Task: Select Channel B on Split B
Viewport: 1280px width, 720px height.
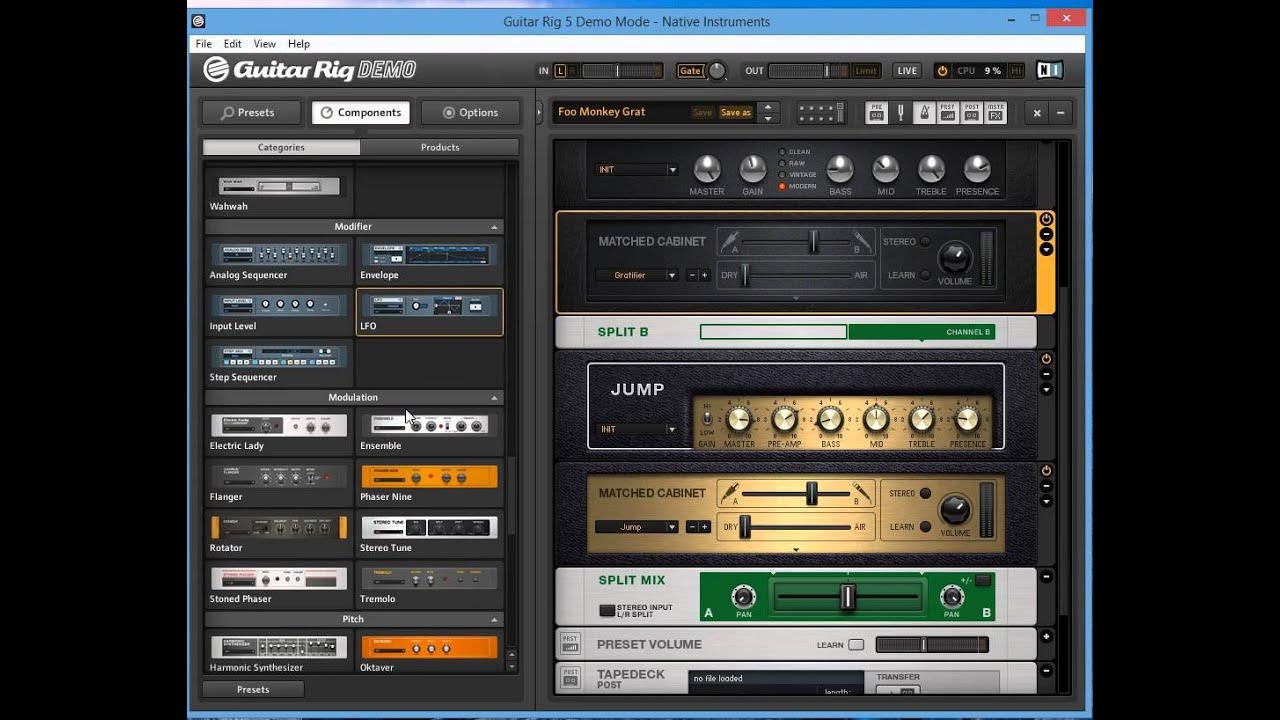Action: pyautogui.click(x=922, y=332)
